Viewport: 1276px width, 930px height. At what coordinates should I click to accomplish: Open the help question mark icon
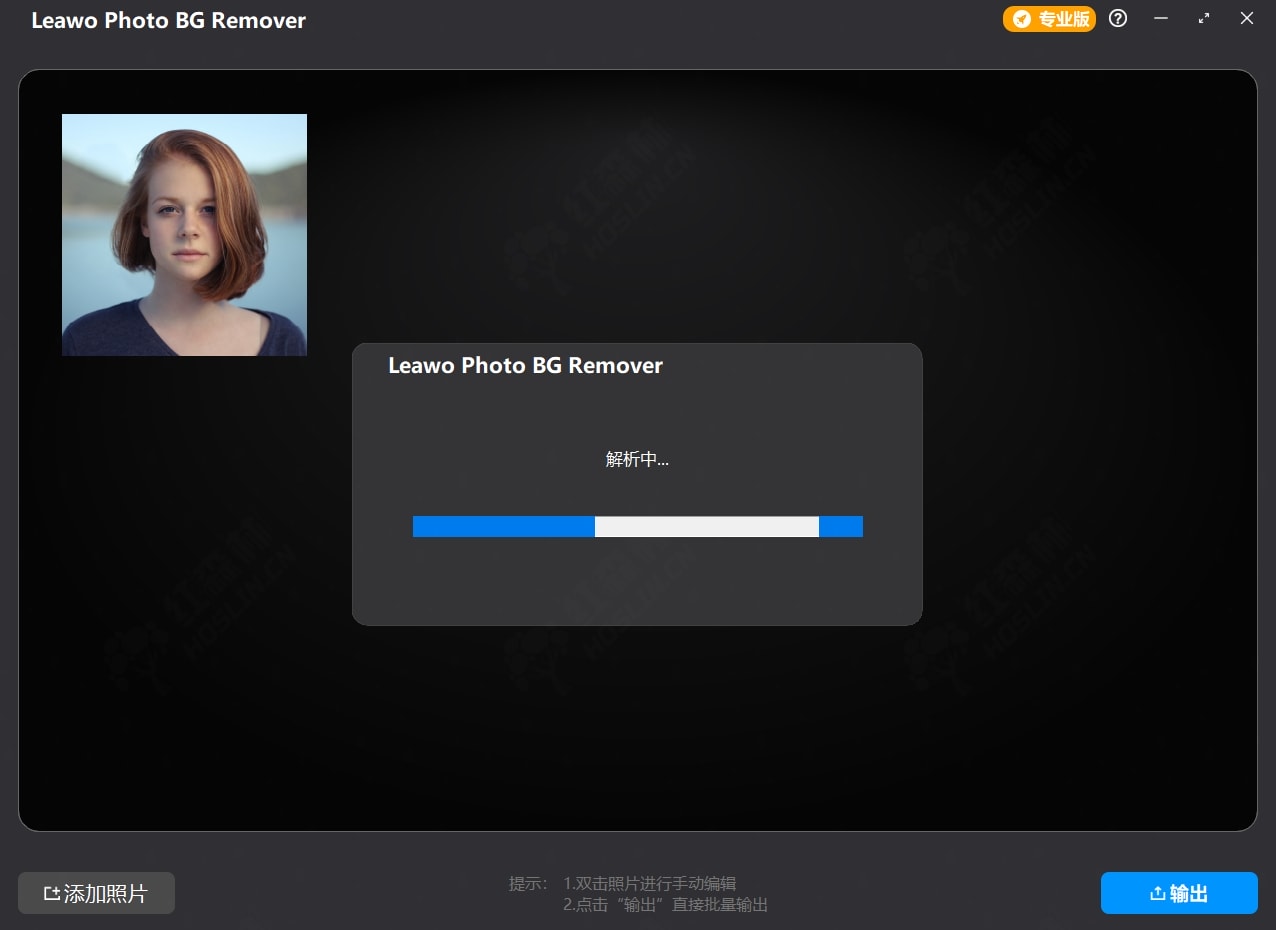1118,18
